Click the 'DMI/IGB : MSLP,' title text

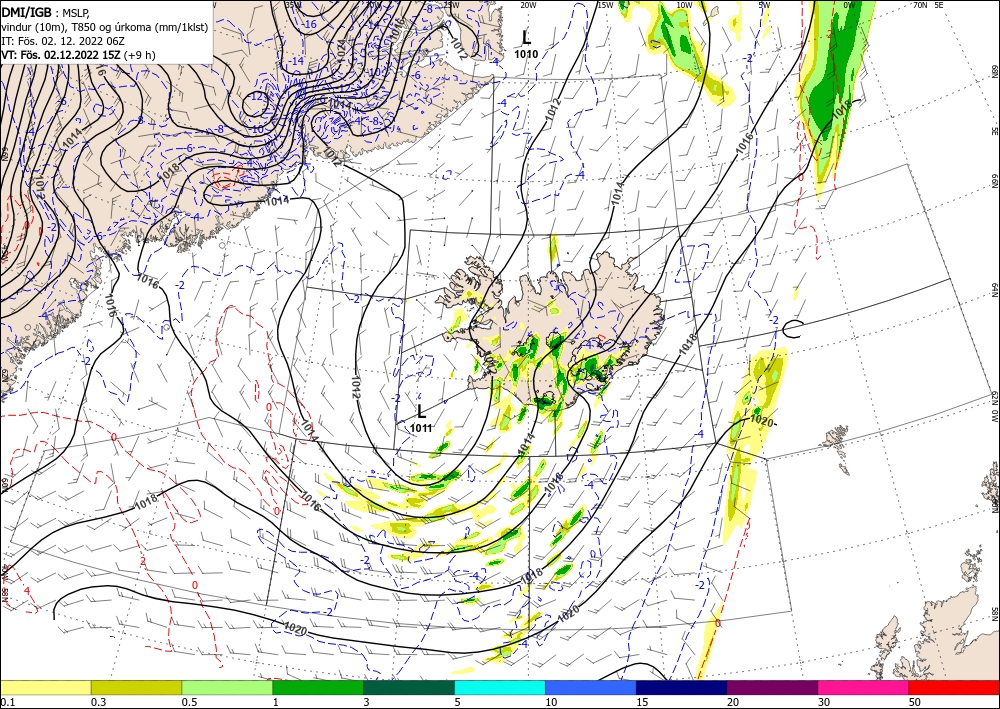pyautogui.click(x=46, y=11)
